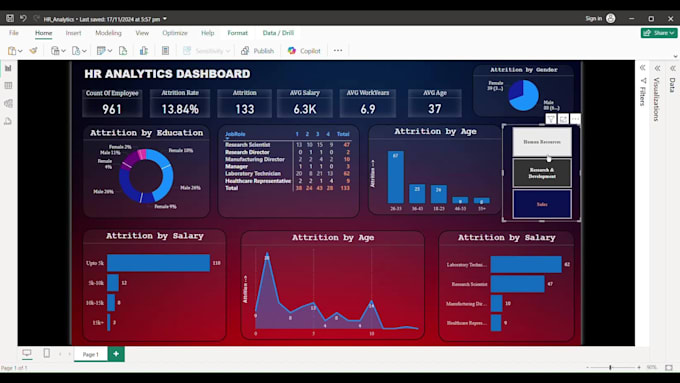Click the Attrition Rate 13.84% card

pyautogui.click(x=180, y=103)
